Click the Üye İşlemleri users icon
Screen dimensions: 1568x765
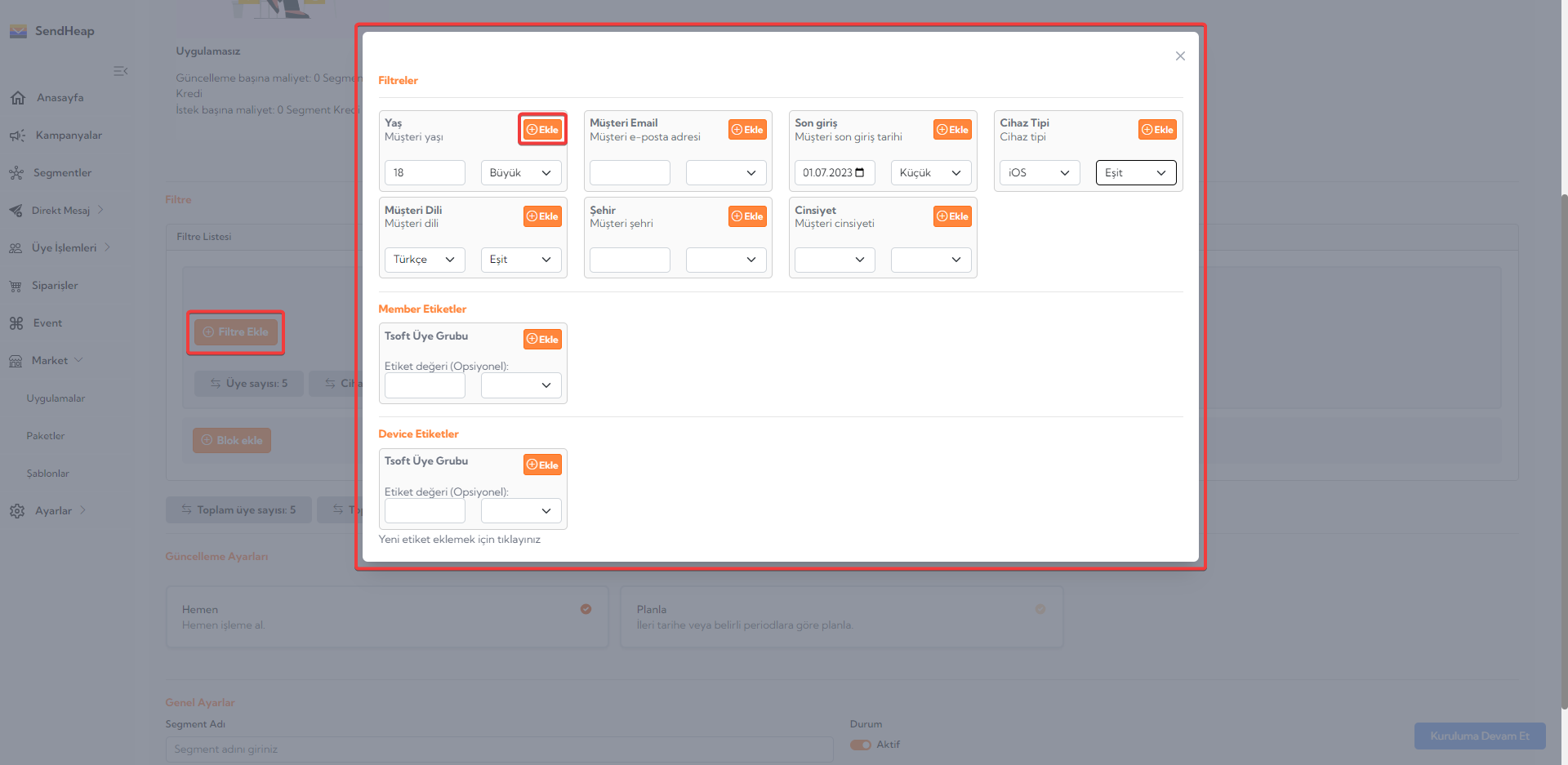[x=16, y=248]
